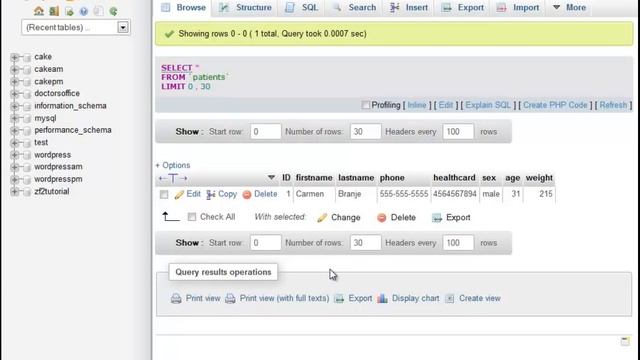Open the Insert tab

409,7
